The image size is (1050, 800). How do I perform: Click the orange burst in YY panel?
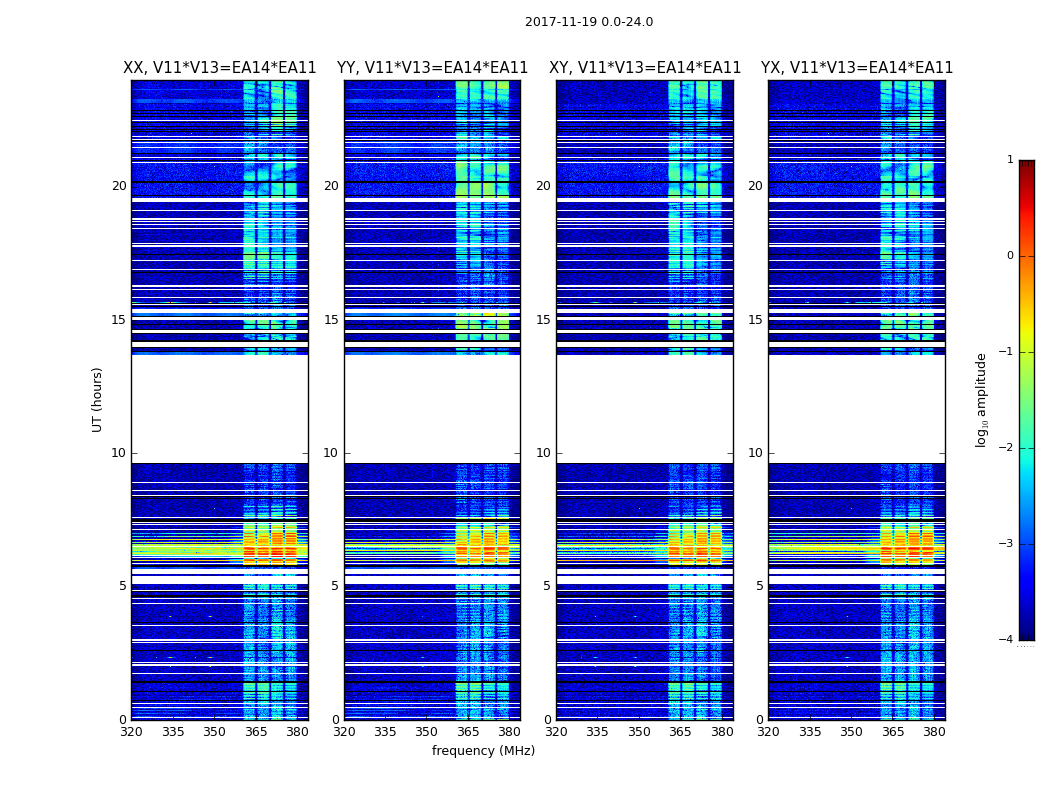(482, 546)
